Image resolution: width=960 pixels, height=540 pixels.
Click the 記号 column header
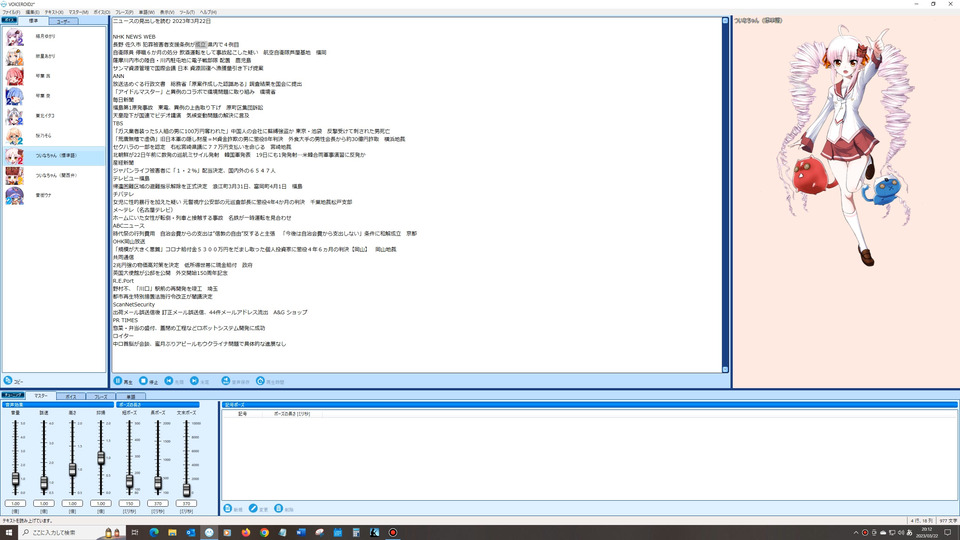[242, 414]
